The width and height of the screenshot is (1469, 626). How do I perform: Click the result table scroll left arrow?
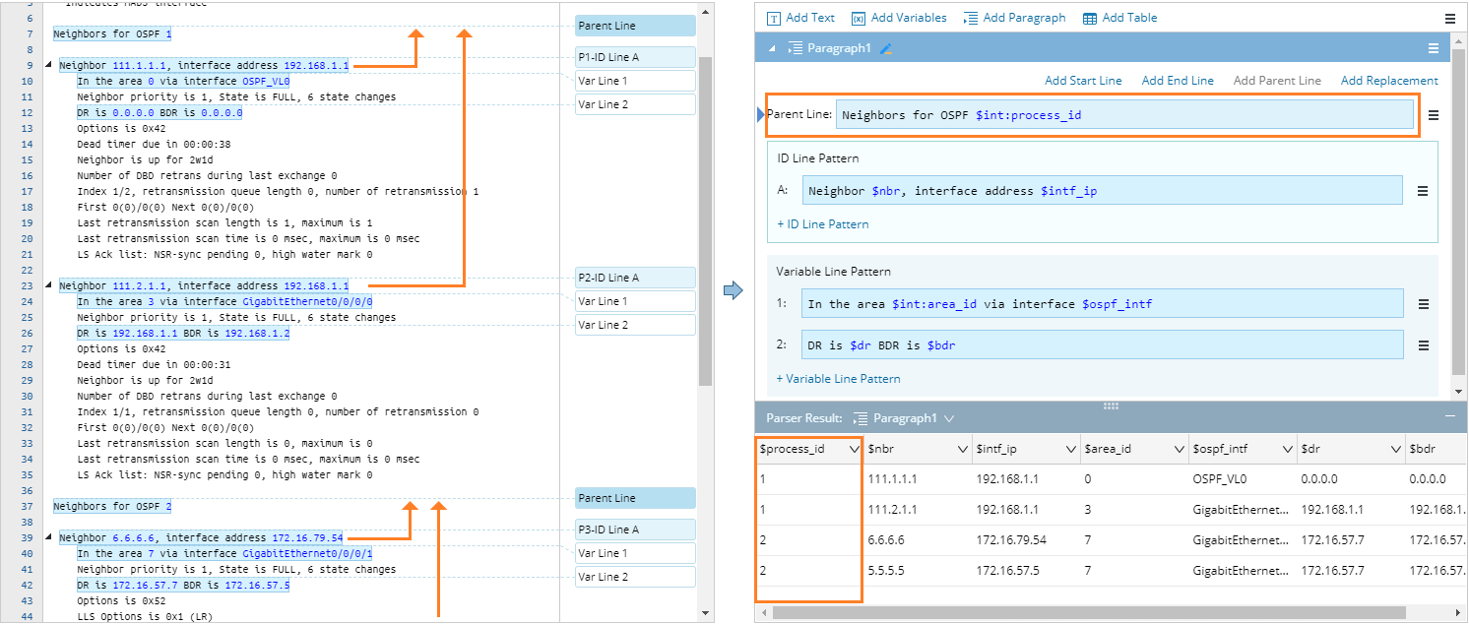click(x=762, y=612)
